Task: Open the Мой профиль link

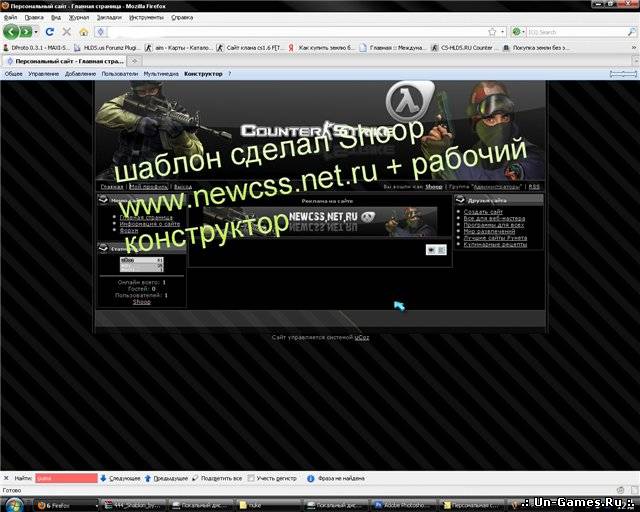Action: pos(149,187)
